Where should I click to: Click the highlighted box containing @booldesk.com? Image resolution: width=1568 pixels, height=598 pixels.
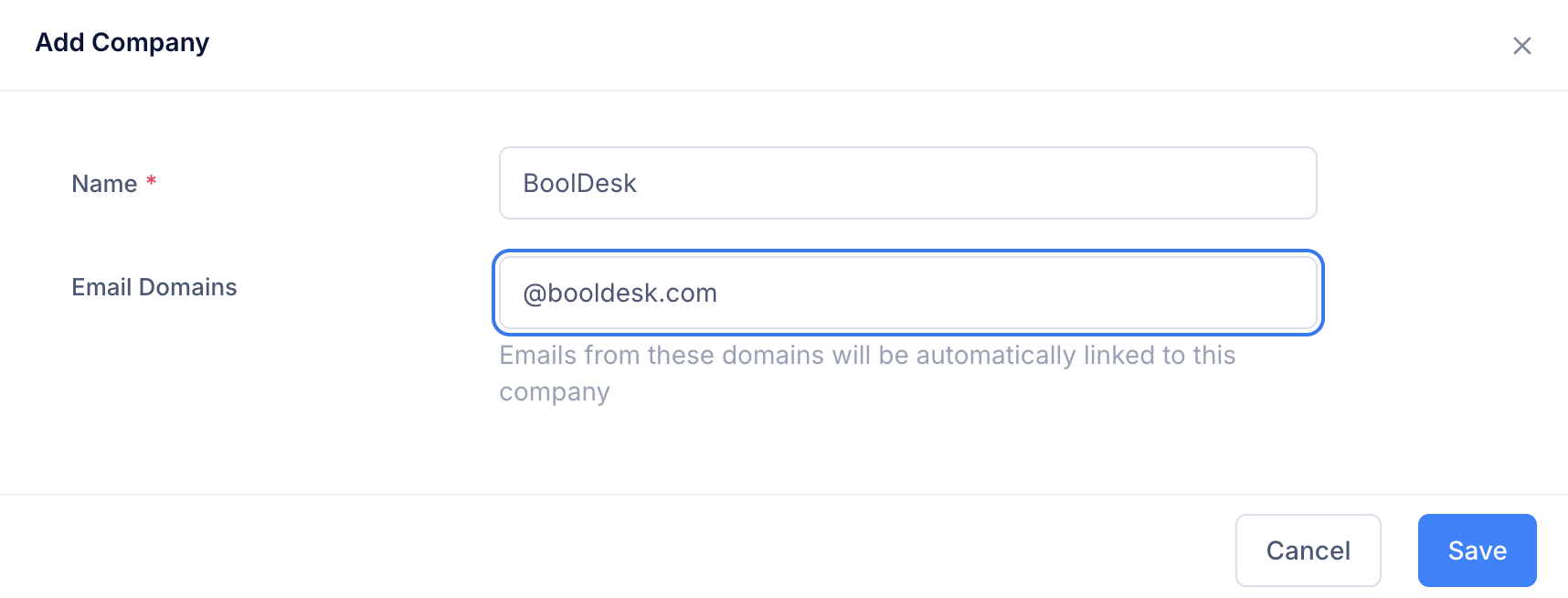point(907,293)
